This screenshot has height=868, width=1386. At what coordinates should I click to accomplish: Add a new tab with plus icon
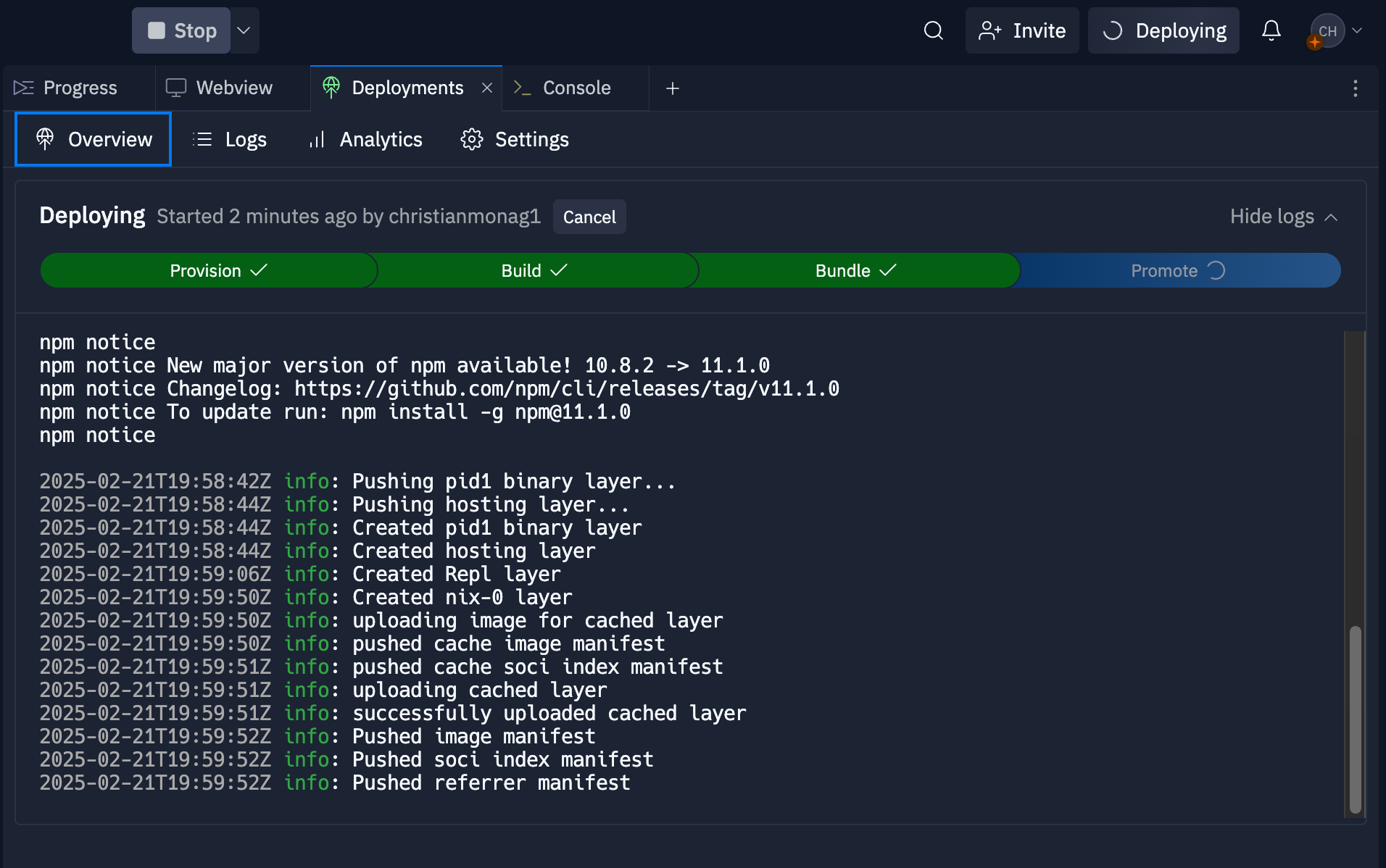click(x=673, y=88)
